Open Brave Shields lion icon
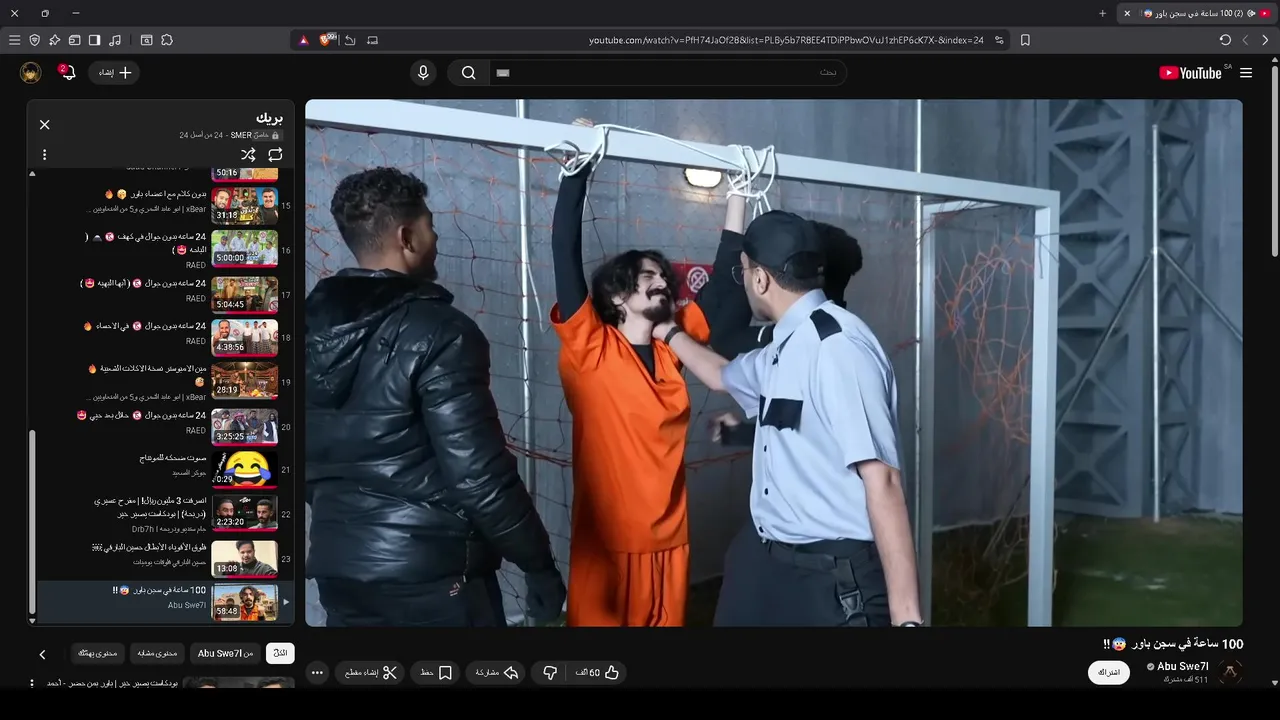Image resolution: width=1280 pixels, height=720 pixels. point(327,40)
